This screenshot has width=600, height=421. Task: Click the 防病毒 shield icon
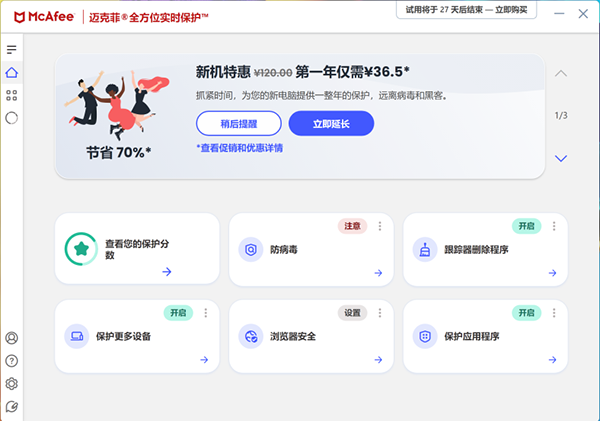(x=251, y=250)
